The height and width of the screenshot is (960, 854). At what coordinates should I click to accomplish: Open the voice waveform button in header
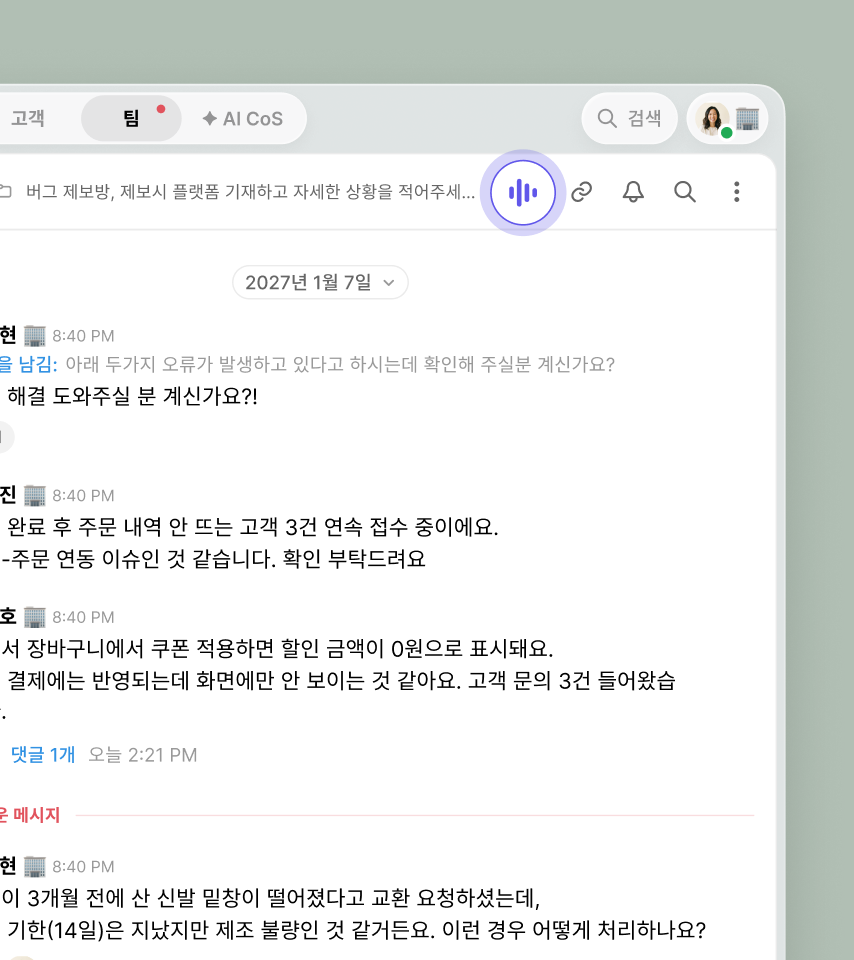click(523, 192)
